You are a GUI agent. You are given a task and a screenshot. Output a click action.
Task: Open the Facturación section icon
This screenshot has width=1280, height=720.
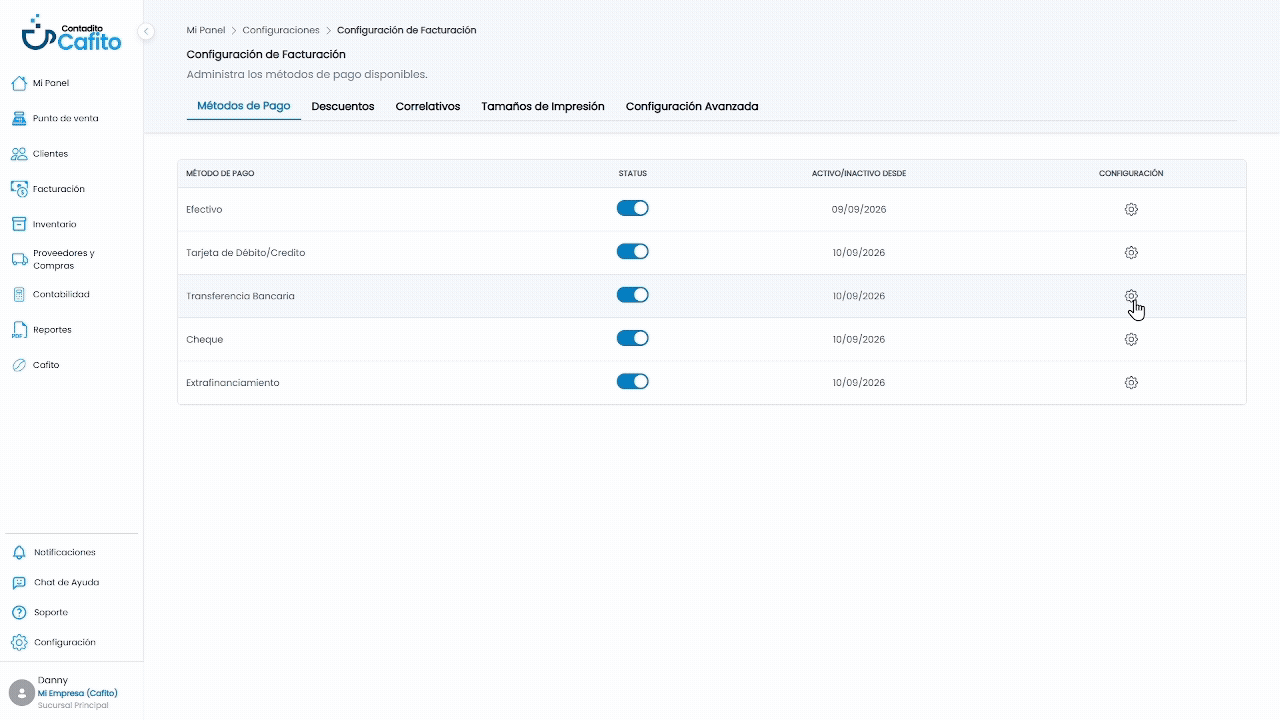point(18,189)
